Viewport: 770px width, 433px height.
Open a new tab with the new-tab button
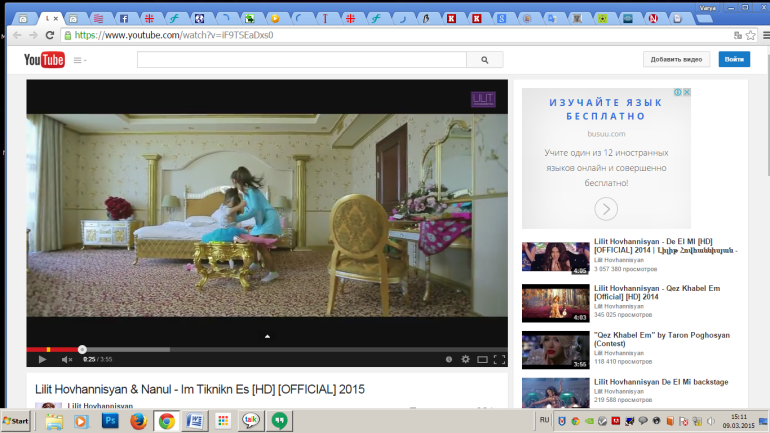point(704,19)
